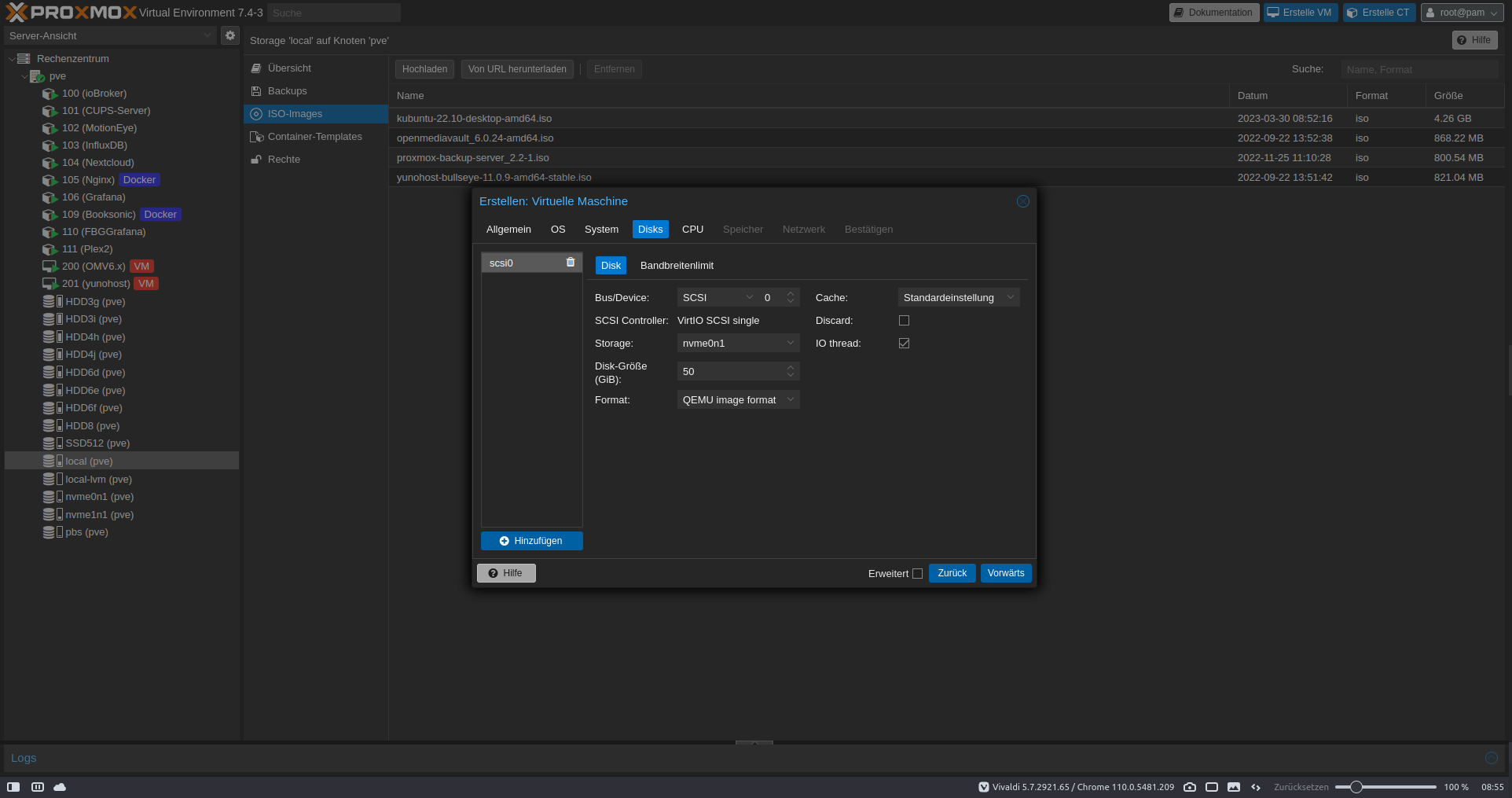1512x798 pixels.
Task: Adjust the Vivaldi zoom slider
Action: pos(1356,787)
